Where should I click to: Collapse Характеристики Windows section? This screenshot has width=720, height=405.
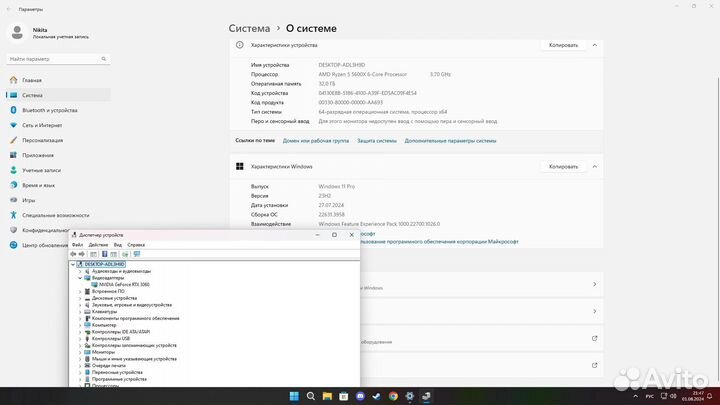595,167
